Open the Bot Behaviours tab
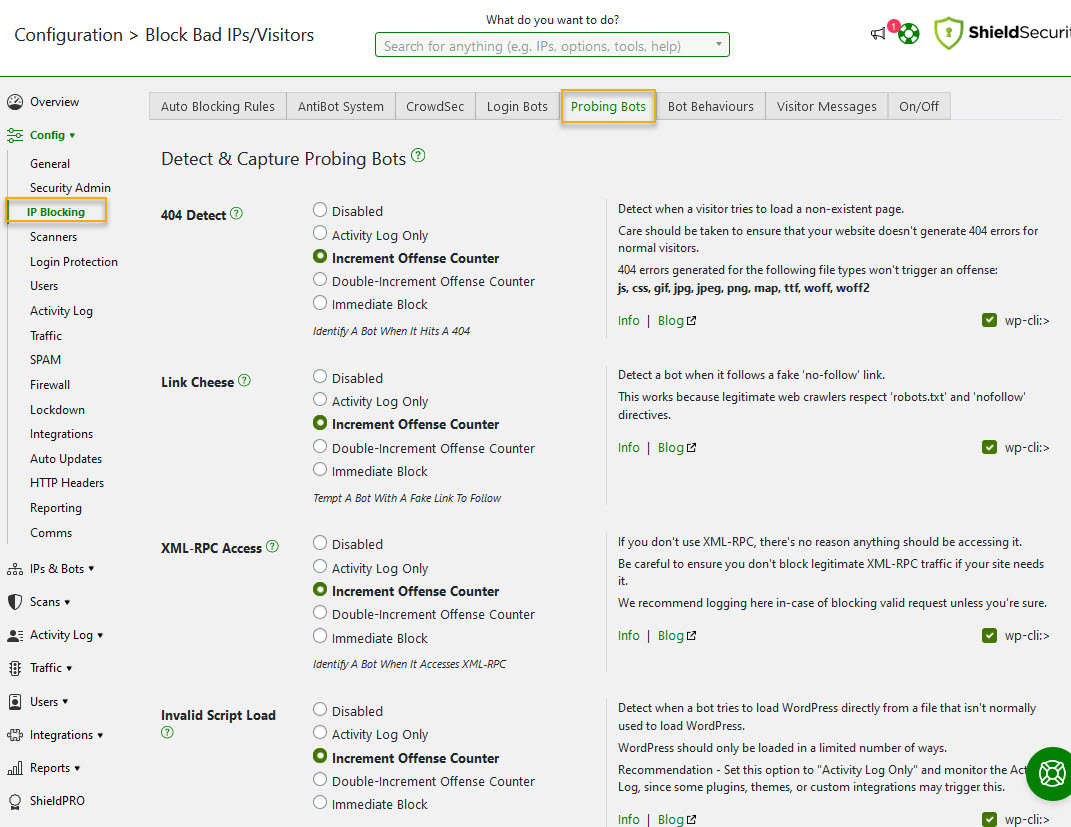 tap(710, 105)
